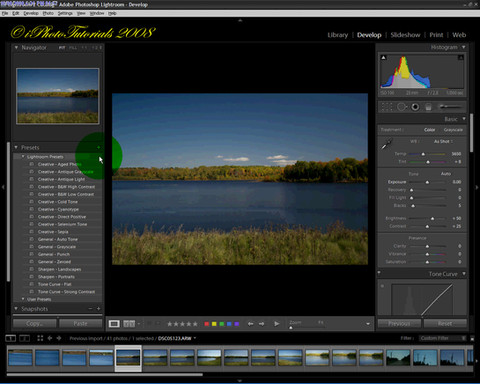Click the slideshow play arrow in toolbar
Viewport: 480px width, 384px height.
coord(276,324)
